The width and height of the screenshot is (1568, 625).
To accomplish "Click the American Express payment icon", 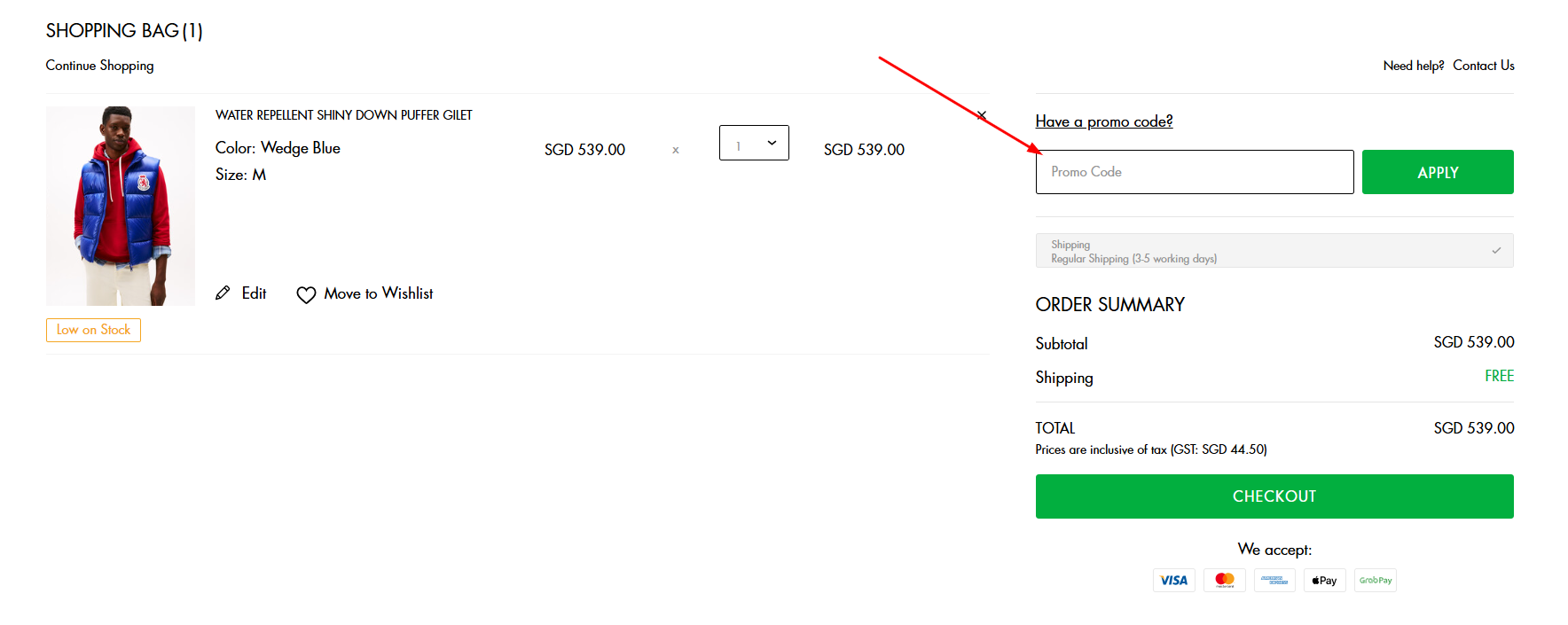I will [1274, 581].
